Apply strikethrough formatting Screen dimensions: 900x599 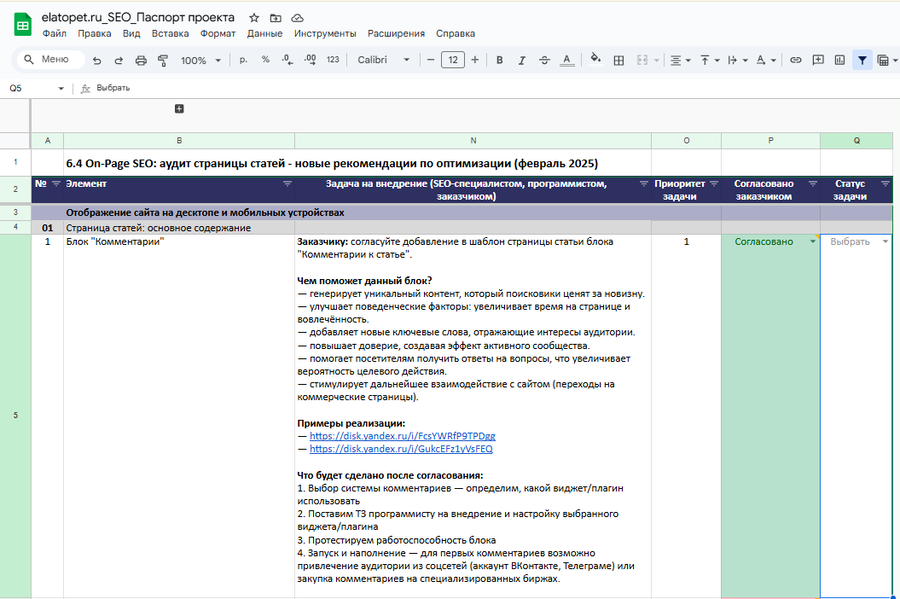pos(543,60)
